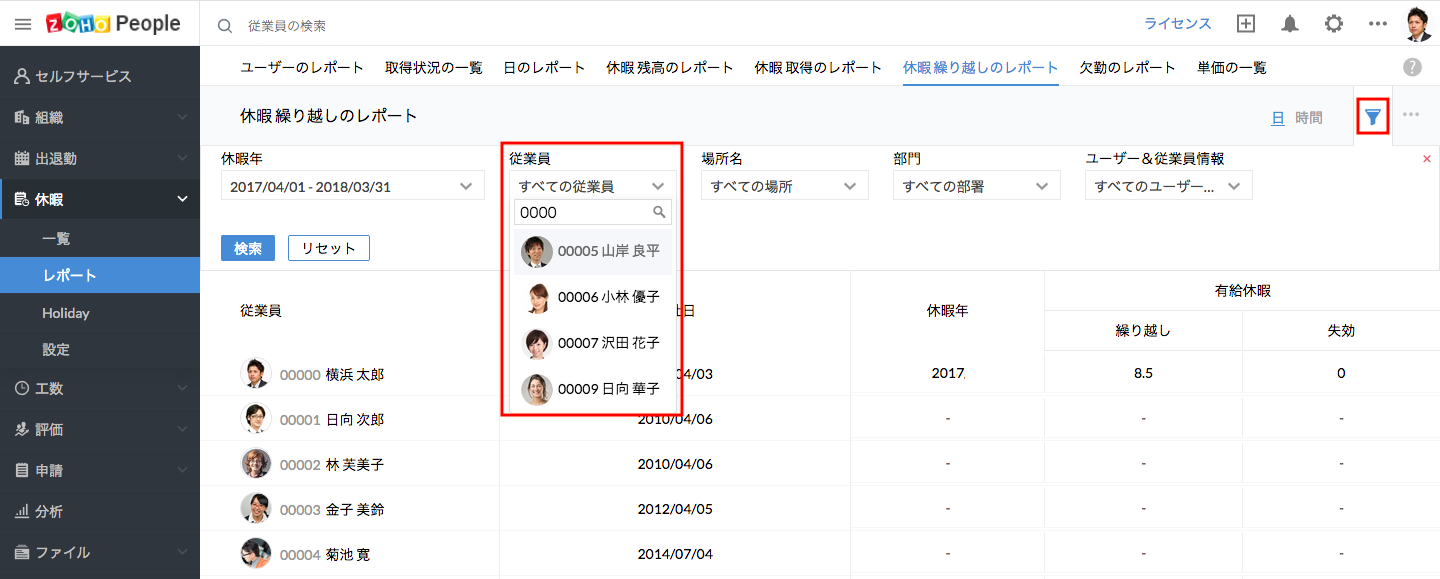
Task: Click the リセット button
Action: 329,248
